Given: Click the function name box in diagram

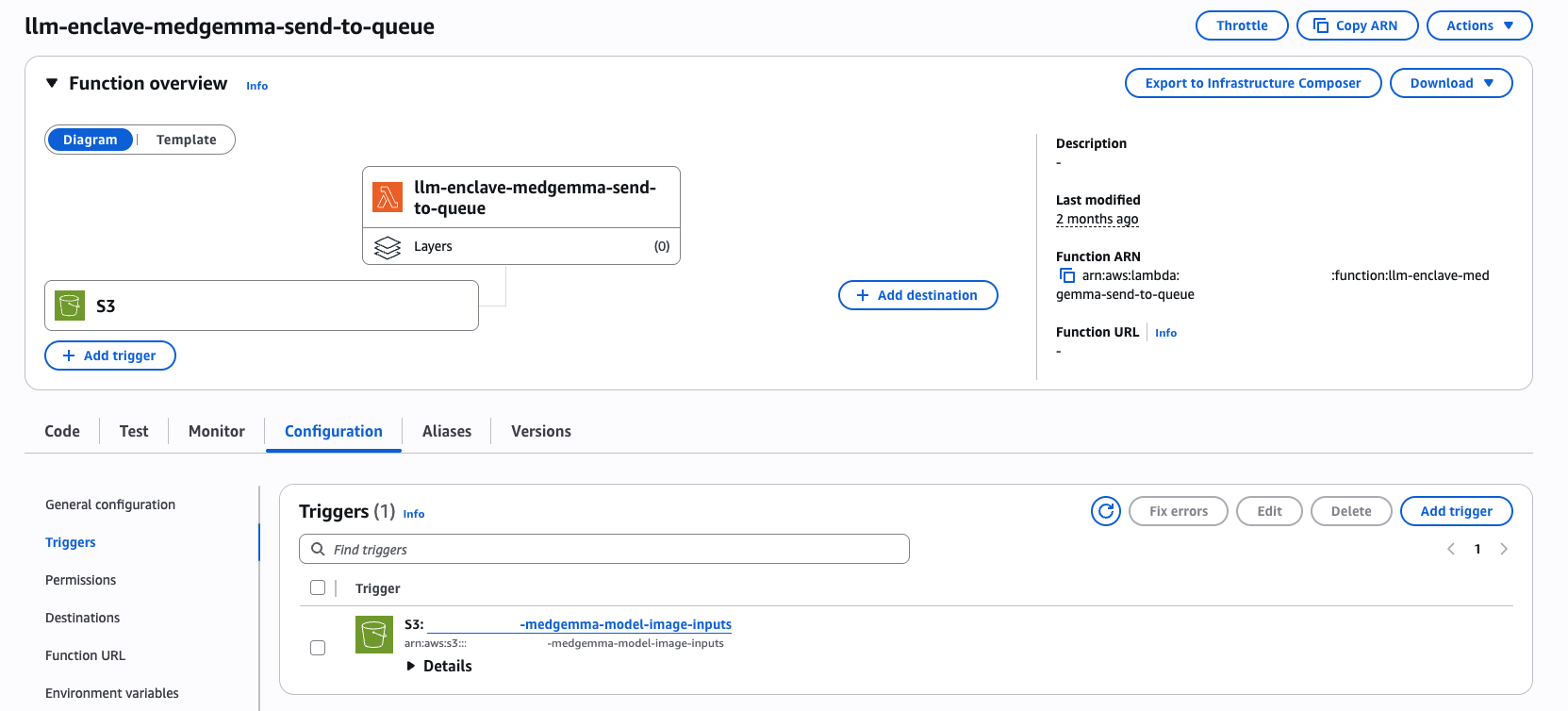Looking at the screenshot, I should tap(521, 197).
